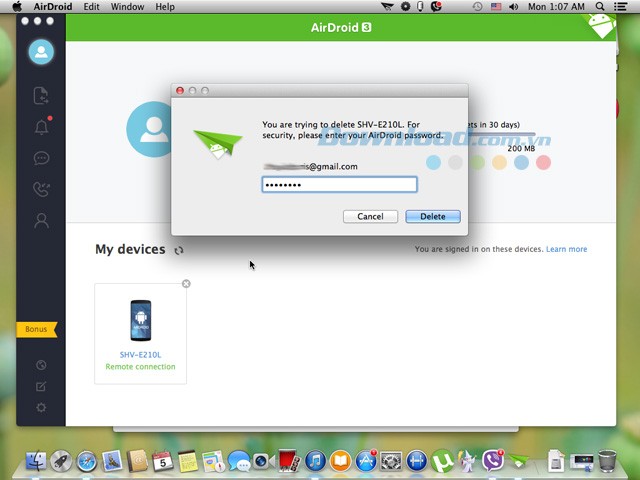Open the Help menu

point(165,7)
